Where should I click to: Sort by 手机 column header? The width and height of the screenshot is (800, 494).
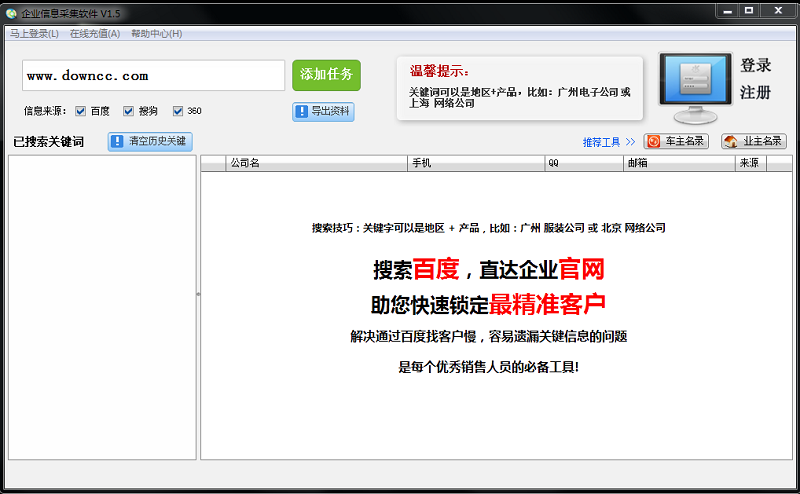(476, 163)
